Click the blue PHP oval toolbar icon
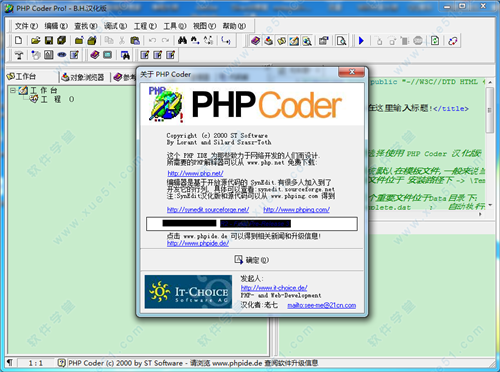The width and height of the screenshot is (500, 372). tap(62, 55)
